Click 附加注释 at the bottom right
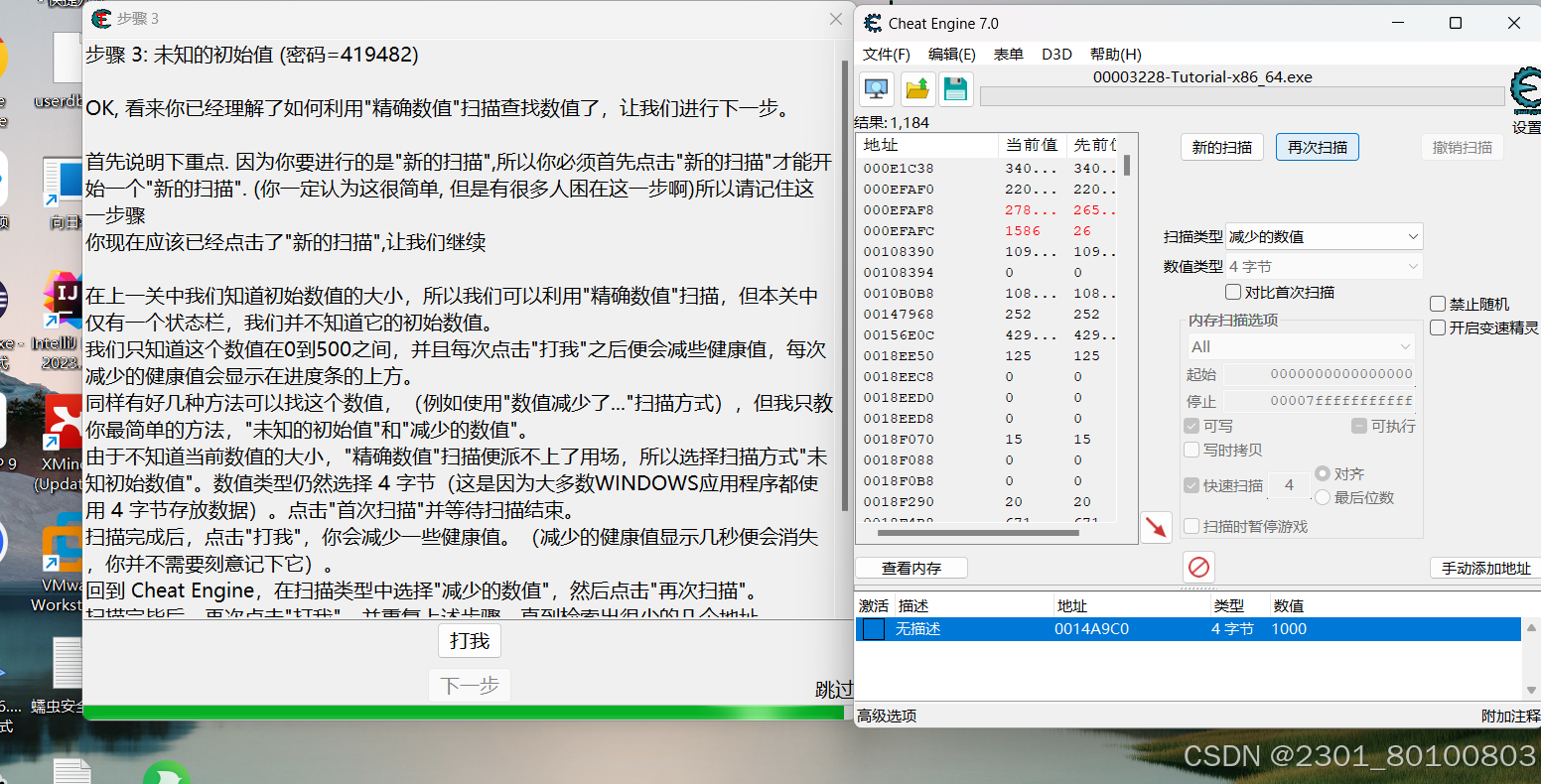 (1510, 716)
